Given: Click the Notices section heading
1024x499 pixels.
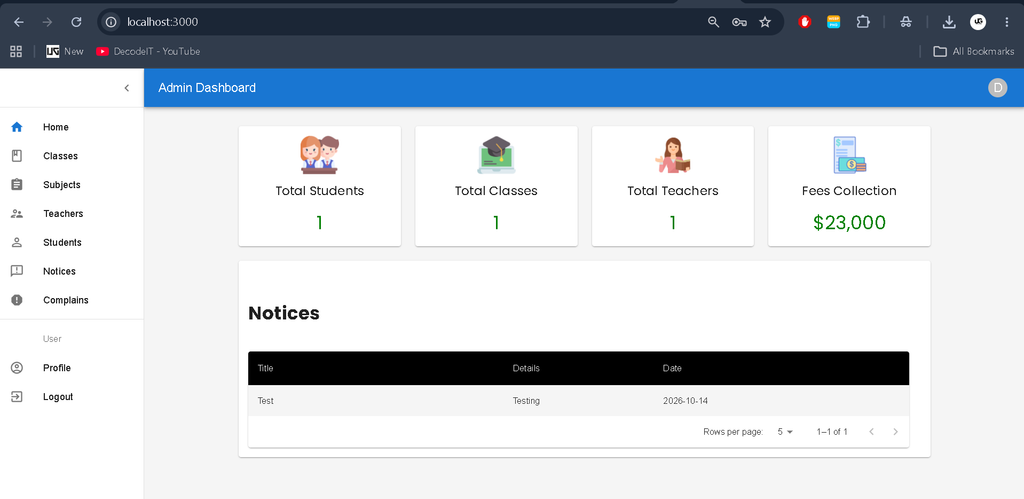Looking at the screenshot, I should point(284,313).
